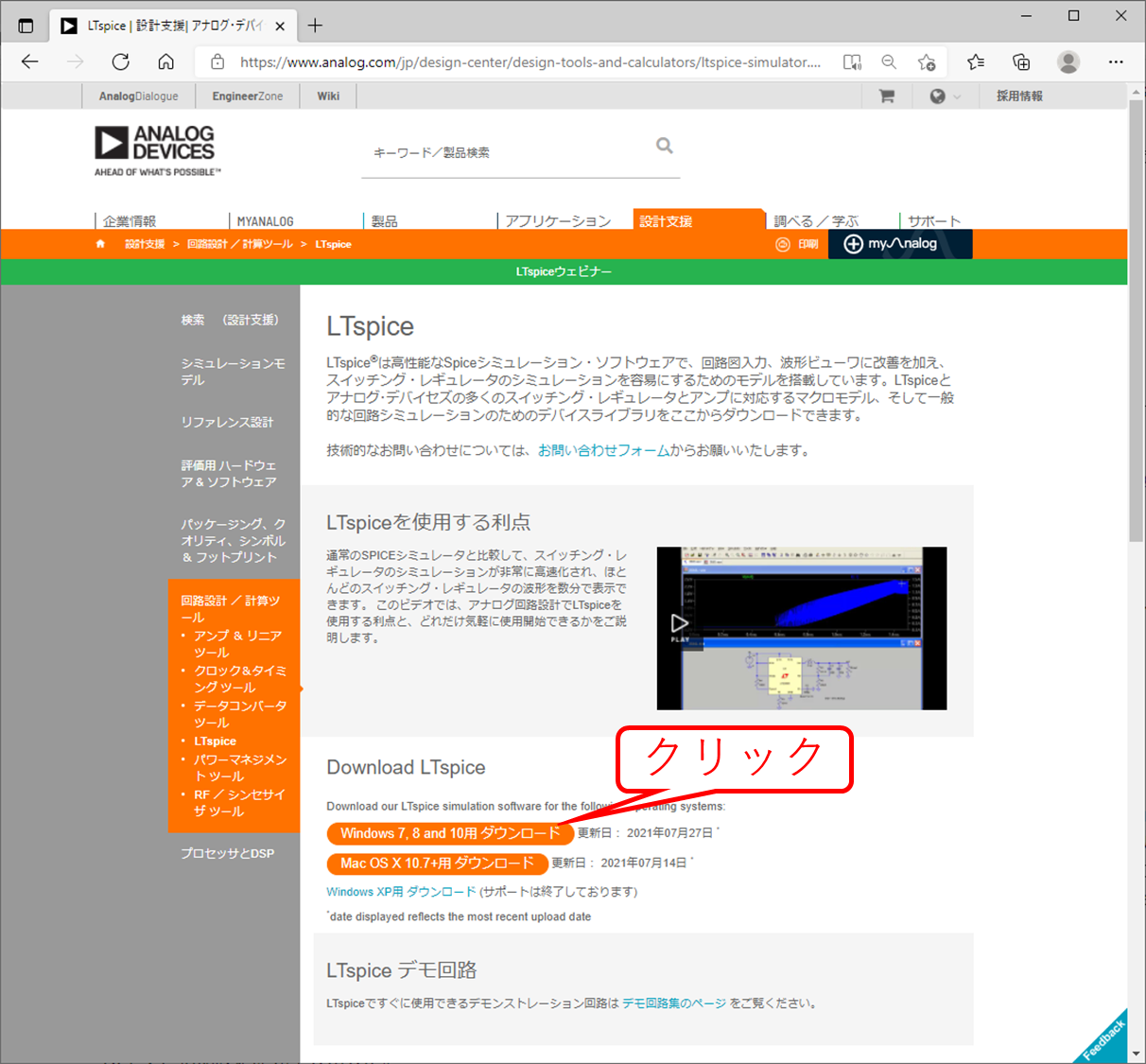Select LTspice in the sidebar list
Screen dimensions: 1146x1064
[215, 741]
